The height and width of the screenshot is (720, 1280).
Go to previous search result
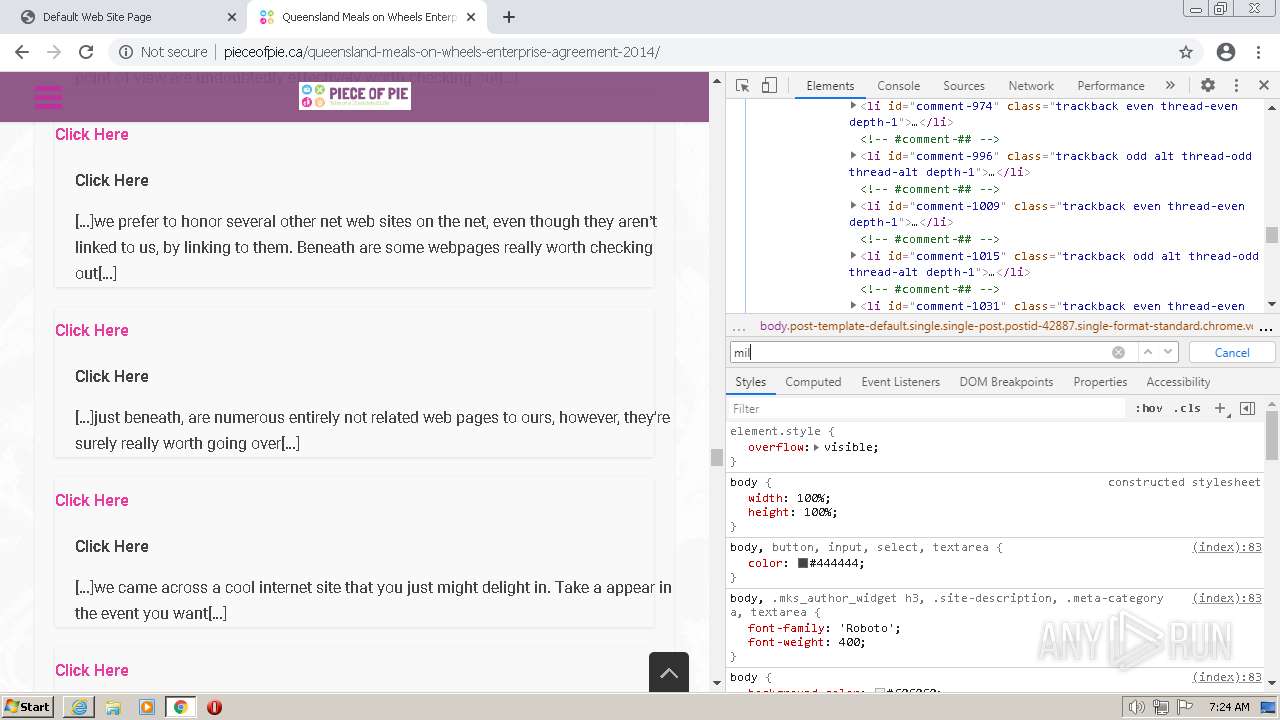coord(1148,352)
